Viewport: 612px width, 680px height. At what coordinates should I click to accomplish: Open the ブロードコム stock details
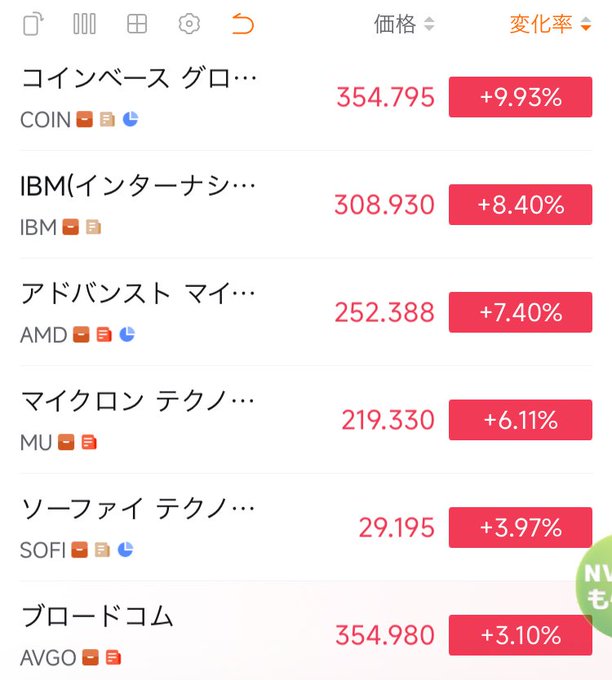pos(98,616)
